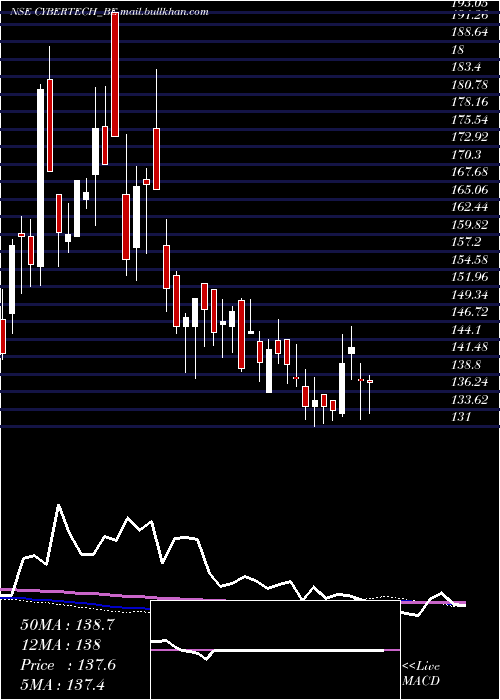Click the price label 180.78
Viewport: 500px width, 700px height.
pos(471,84)
